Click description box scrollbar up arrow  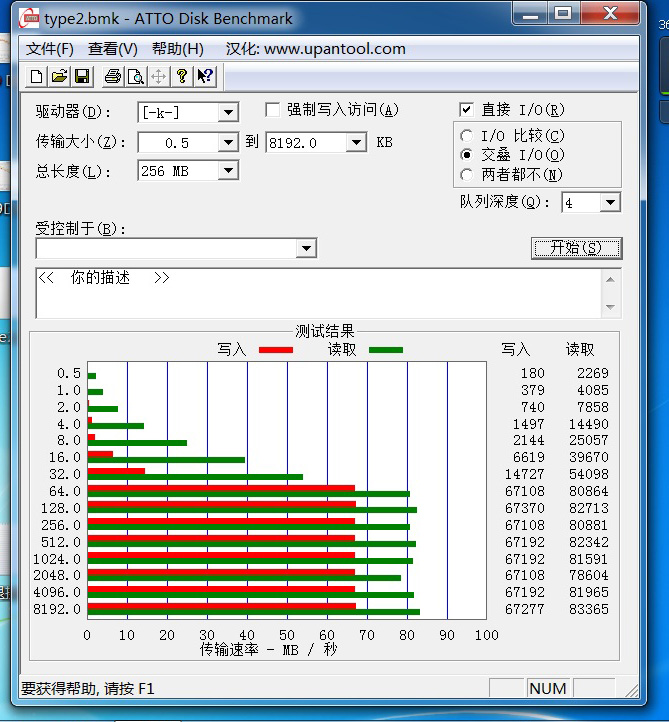coord(611,279)
